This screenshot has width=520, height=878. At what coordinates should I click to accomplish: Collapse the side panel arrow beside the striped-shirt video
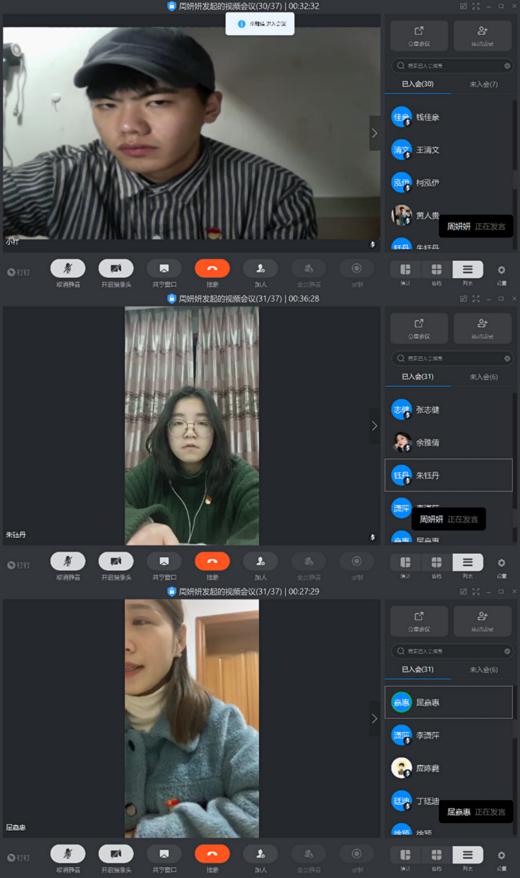(x=374, y=133)
